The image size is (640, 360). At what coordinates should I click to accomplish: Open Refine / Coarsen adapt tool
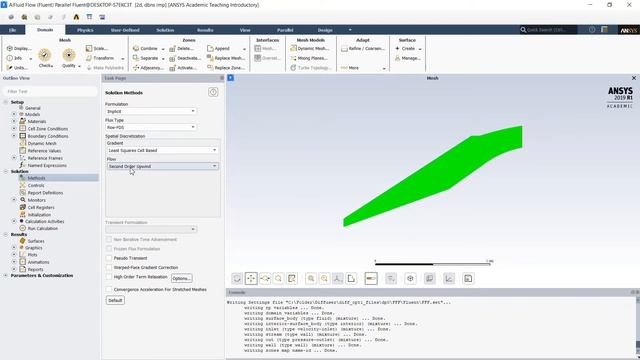(363, 49)
